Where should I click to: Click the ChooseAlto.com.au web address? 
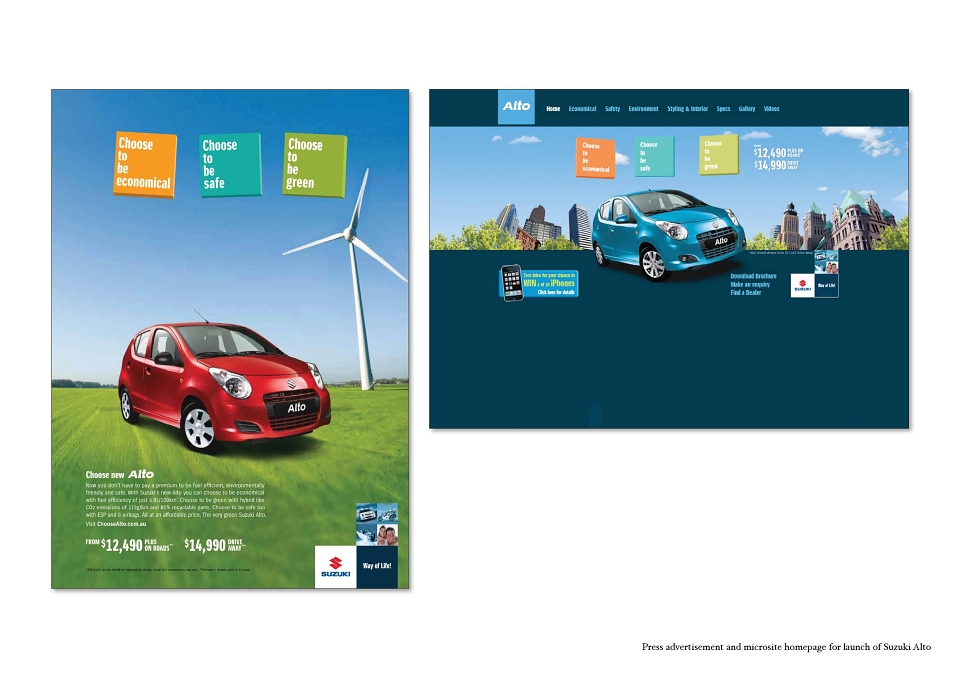pos(122,524)
